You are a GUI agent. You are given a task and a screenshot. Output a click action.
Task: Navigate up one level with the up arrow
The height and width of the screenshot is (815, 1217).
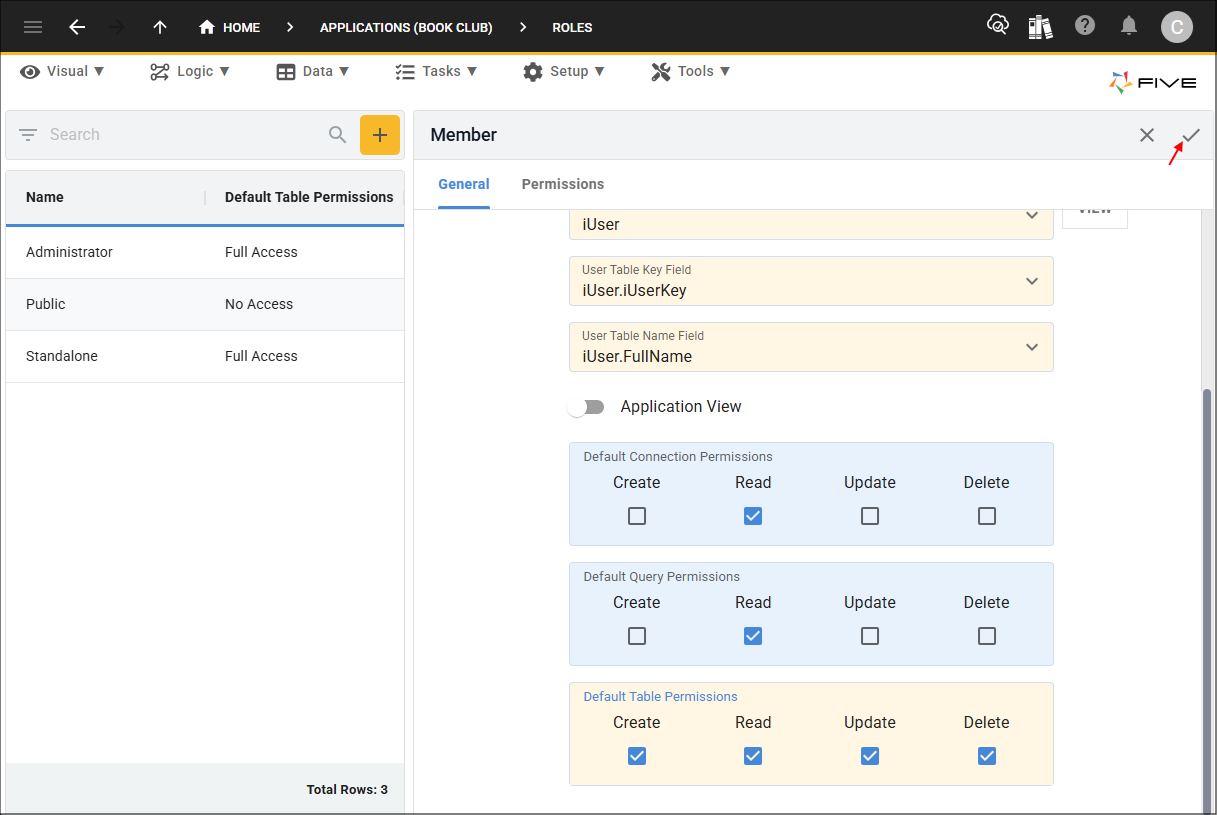coord(160,27)
